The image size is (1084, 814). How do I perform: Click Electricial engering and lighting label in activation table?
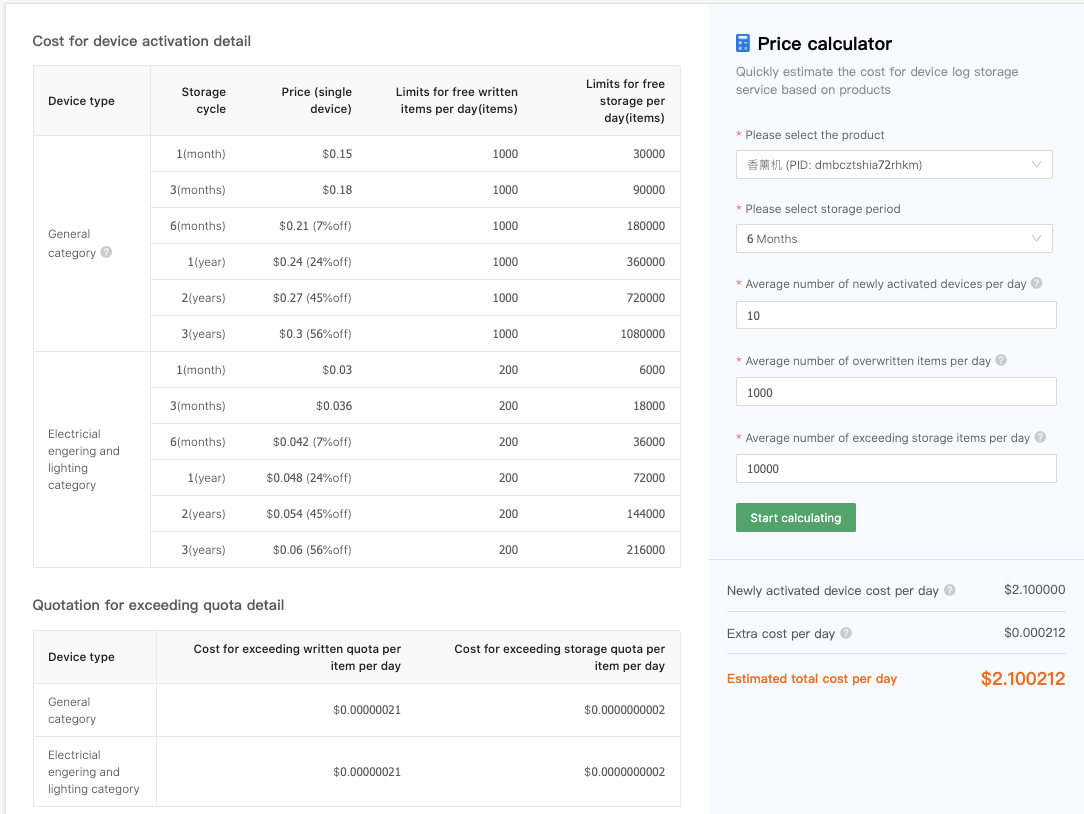[x=84, y=459]
